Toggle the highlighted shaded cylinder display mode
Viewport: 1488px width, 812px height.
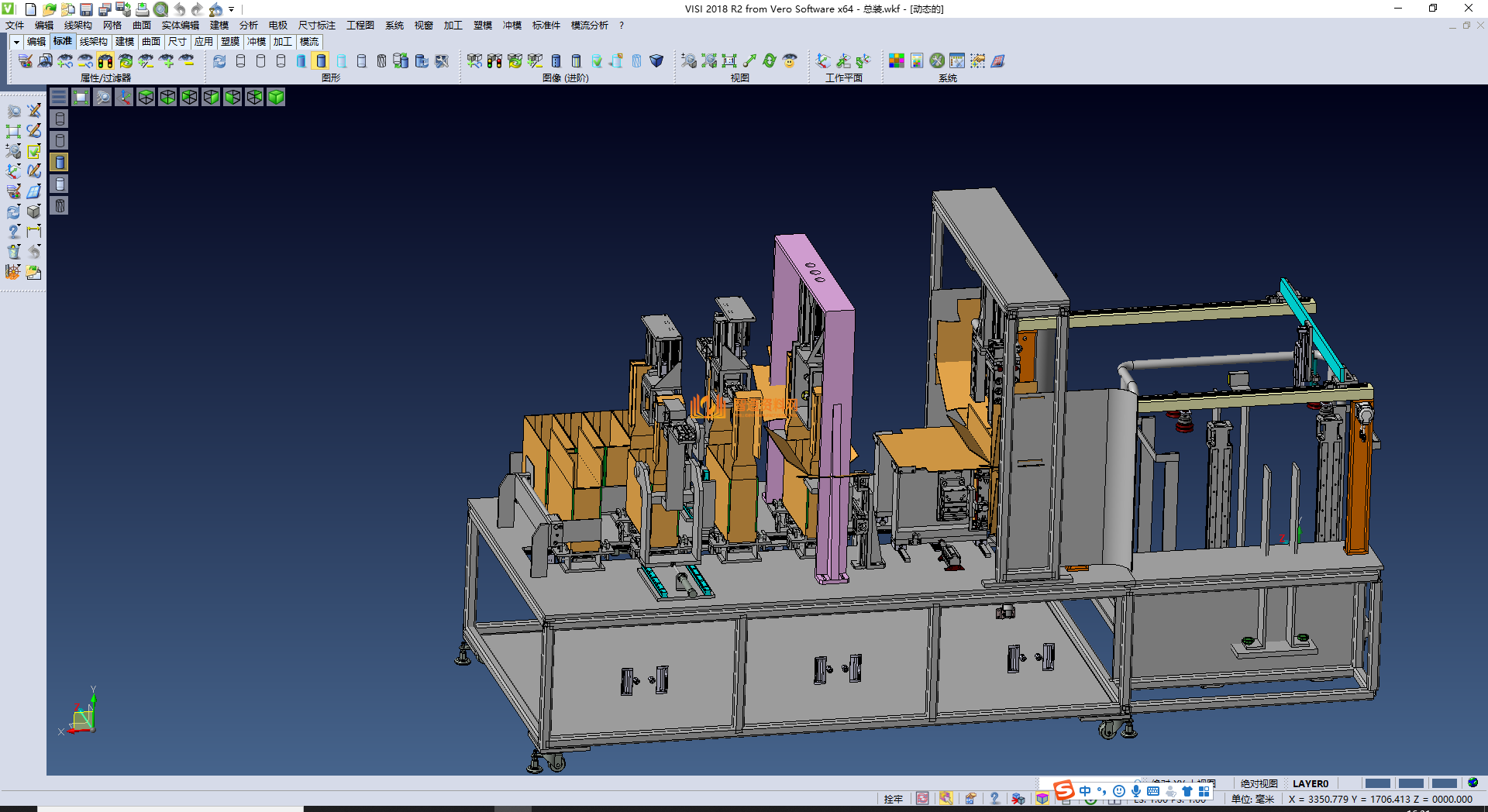pyautogui.click(x=321, y=60)
